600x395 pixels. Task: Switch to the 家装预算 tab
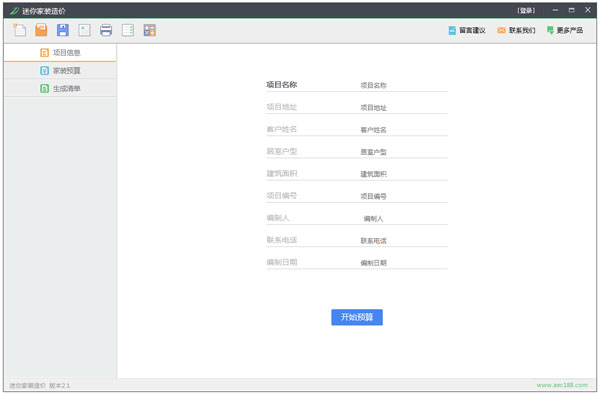(60, 70)
